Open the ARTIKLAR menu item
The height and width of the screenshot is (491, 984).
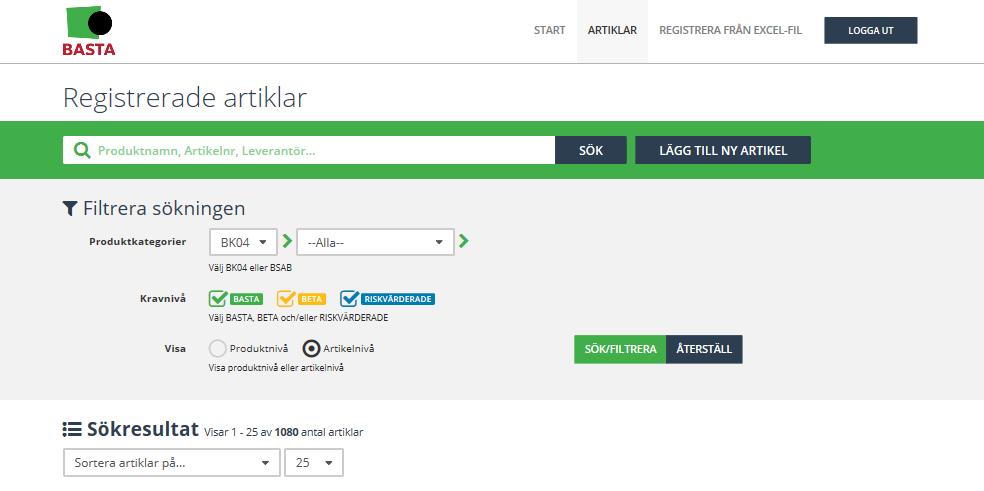click(612, 30)
